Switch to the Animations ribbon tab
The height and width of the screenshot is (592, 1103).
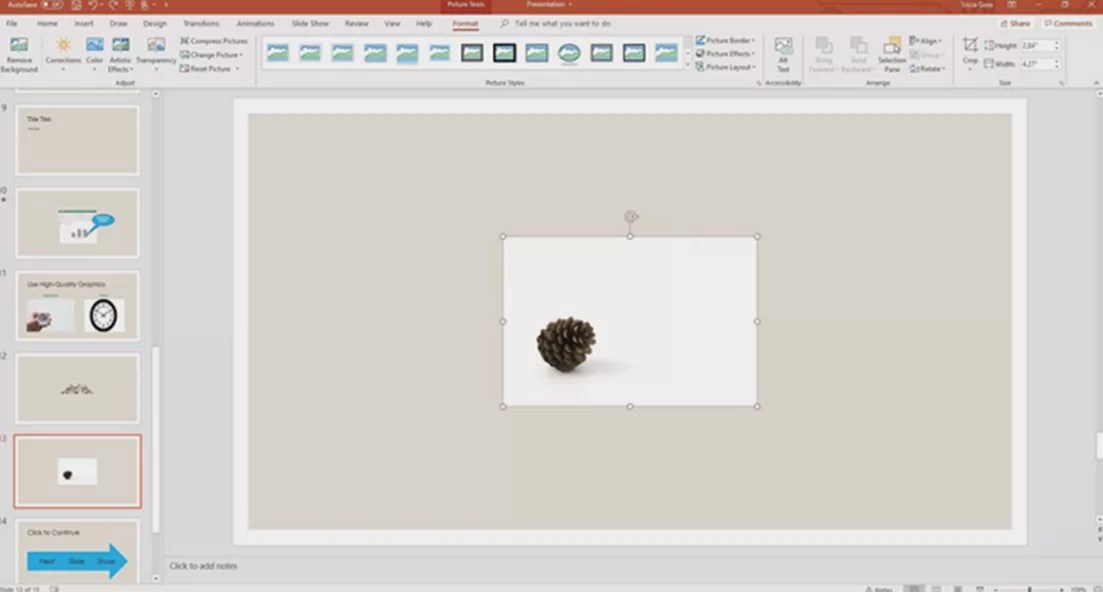[255, 23]
